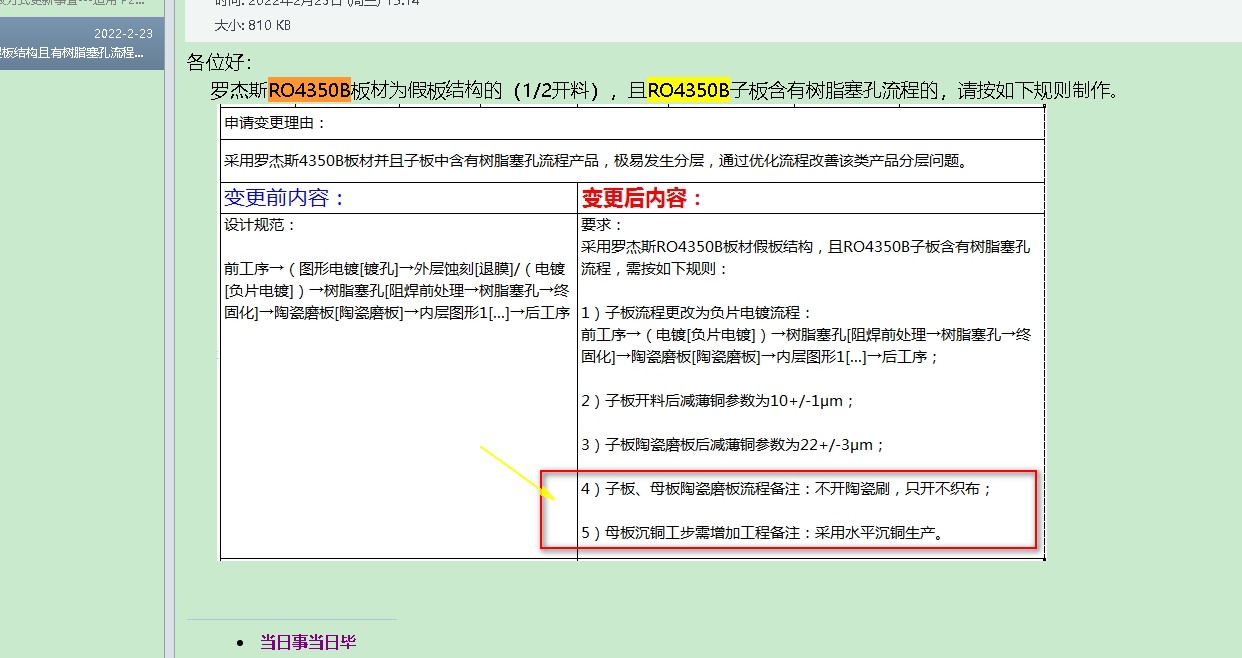Click the blue heading '变更前内容:'
1242x658 pixels.
click(x=285, y=198)
